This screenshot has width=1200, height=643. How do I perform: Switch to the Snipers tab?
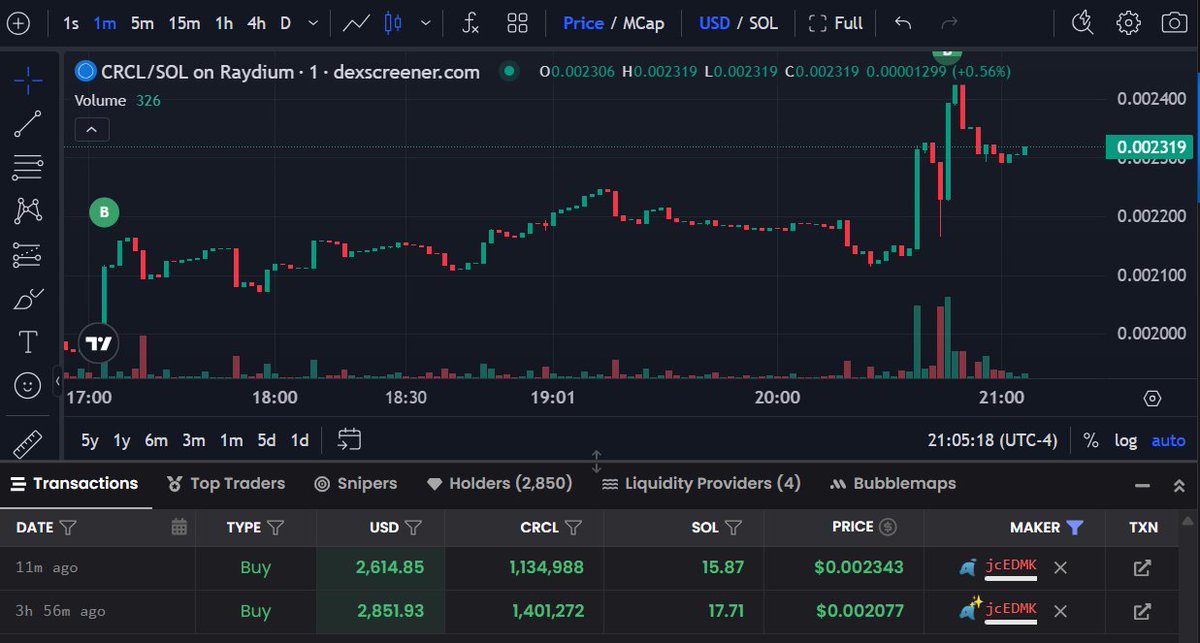[x=356, y=484]
